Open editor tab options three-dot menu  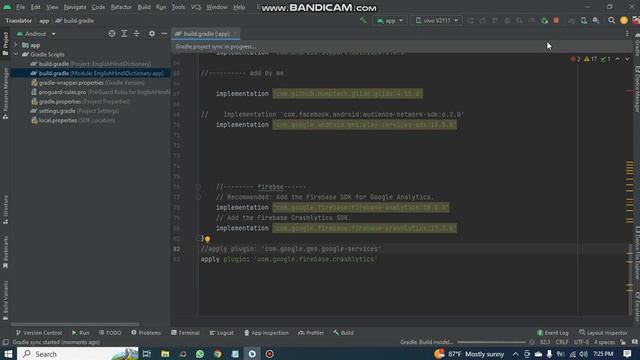point(627,34)
